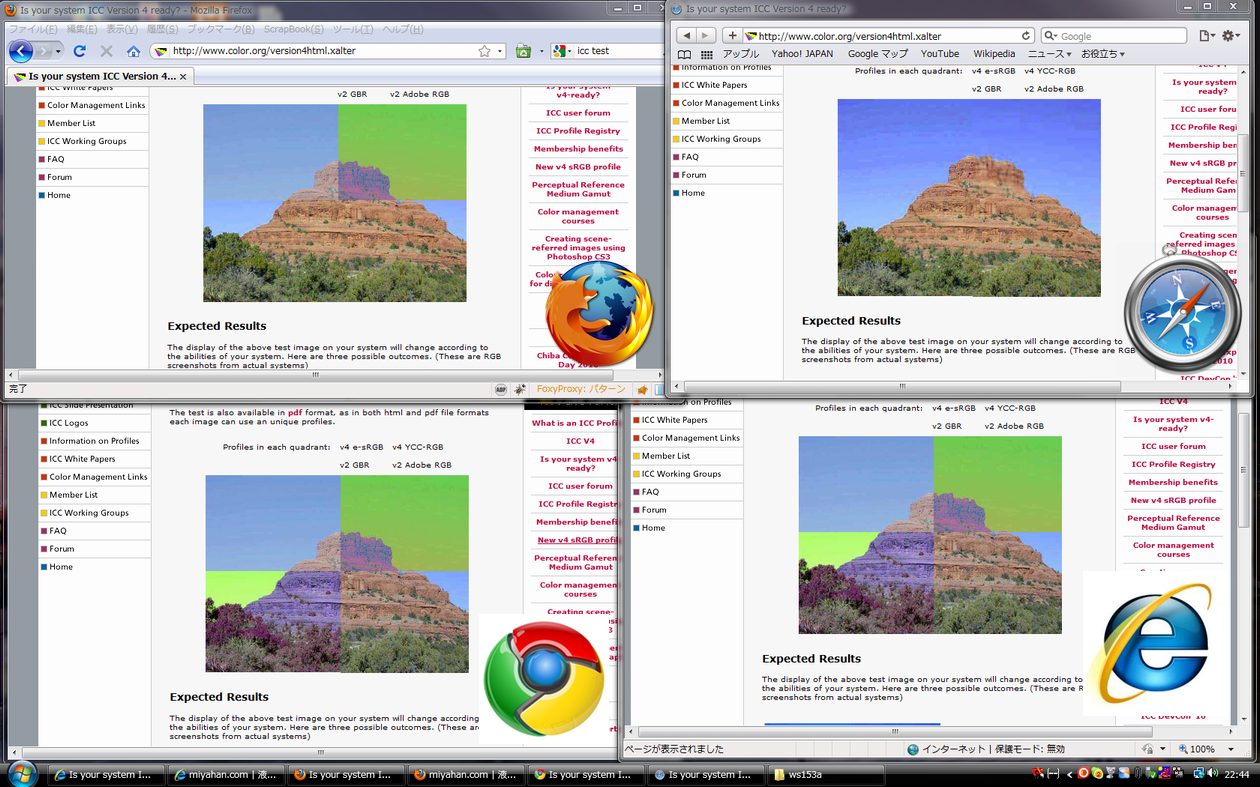This screenshot has width=1260, height=787.
Task: Click 'New v4 sRGB profile' link in Chrome page
Action: pyautogui.click(x=579, y=540)
